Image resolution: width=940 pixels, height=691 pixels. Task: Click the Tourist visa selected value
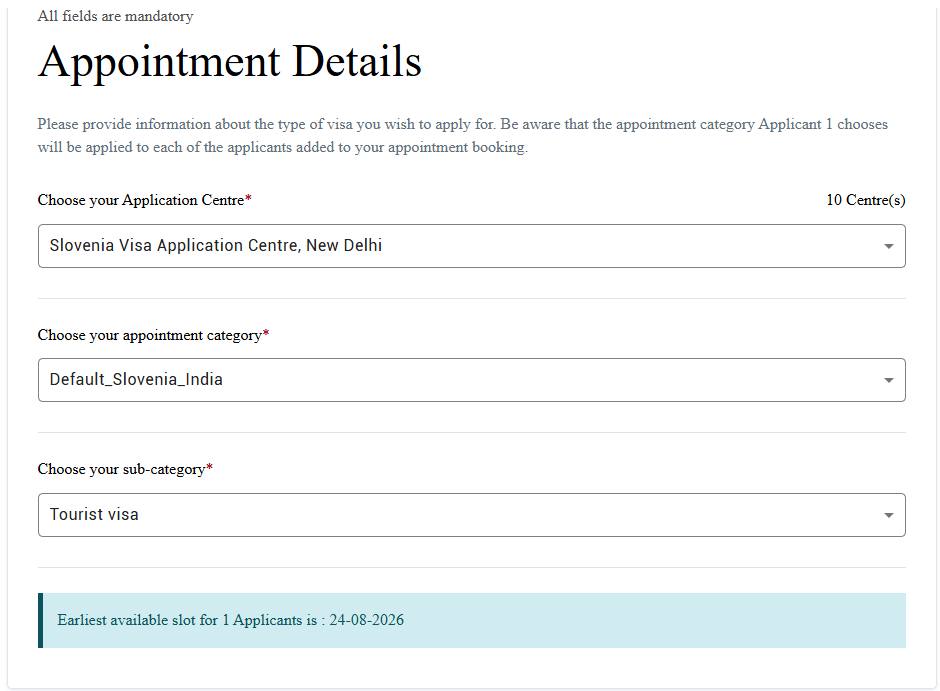94,514
